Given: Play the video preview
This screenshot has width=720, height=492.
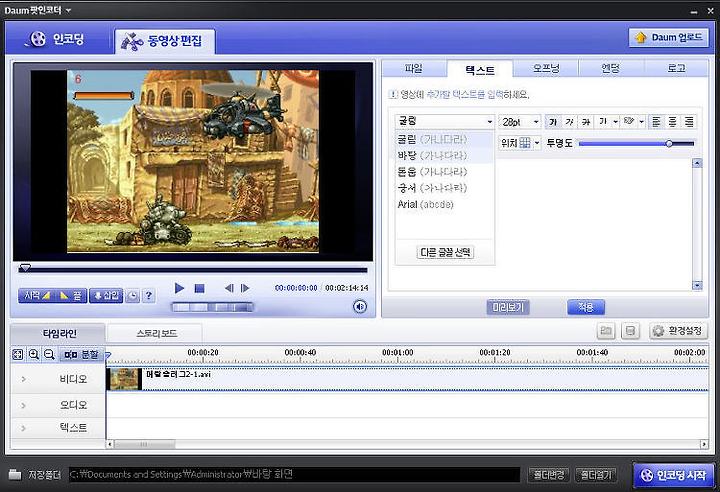Looking at the screenshot, I should [179, 288].
